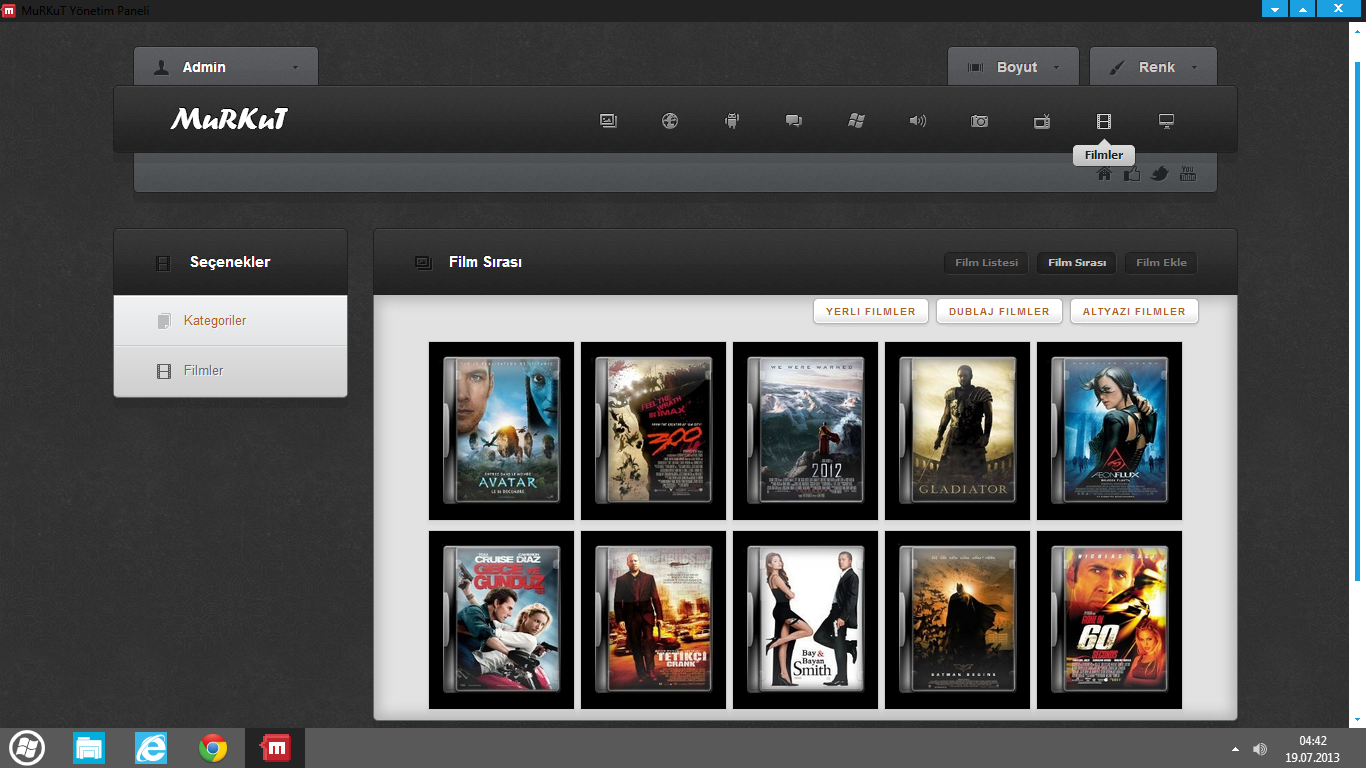Select the 300 movie poster
Image resolution: width=1366 pixels, height=768 pixels.
click(x=653, y=431)
